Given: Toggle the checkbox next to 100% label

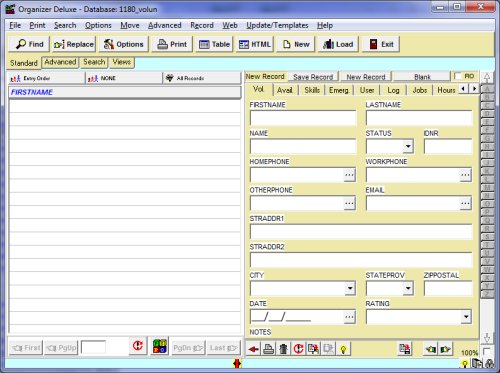Looking at the screenshot, I should (487, 351).
